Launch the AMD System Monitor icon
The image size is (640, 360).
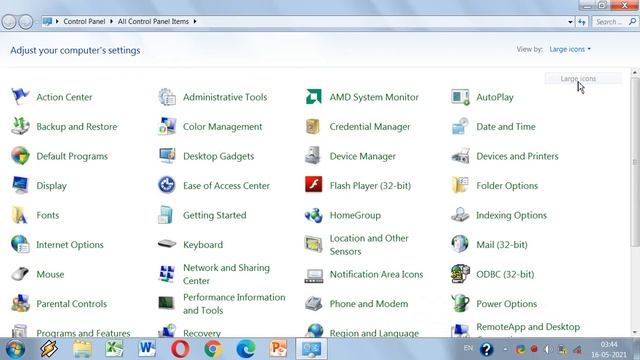pos(313,97)
